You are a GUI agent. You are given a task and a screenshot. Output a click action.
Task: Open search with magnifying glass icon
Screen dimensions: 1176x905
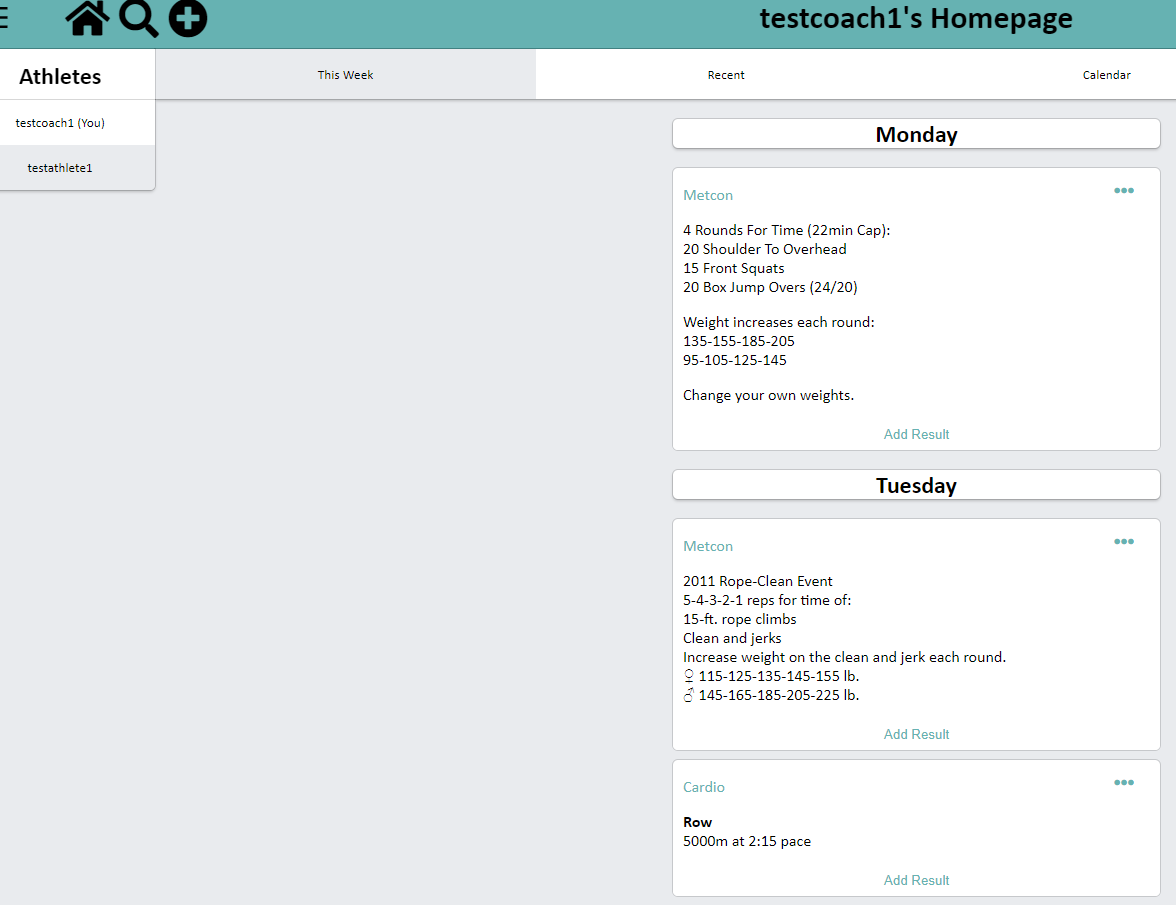pyautogui.click(x=139, y=19)
